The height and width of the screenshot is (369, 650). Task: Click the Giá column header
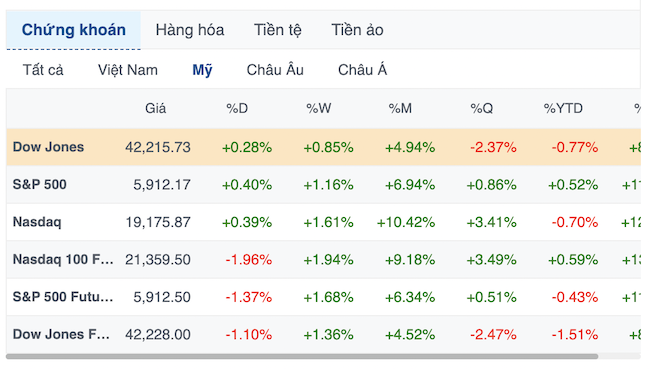[x=155, y=108]
